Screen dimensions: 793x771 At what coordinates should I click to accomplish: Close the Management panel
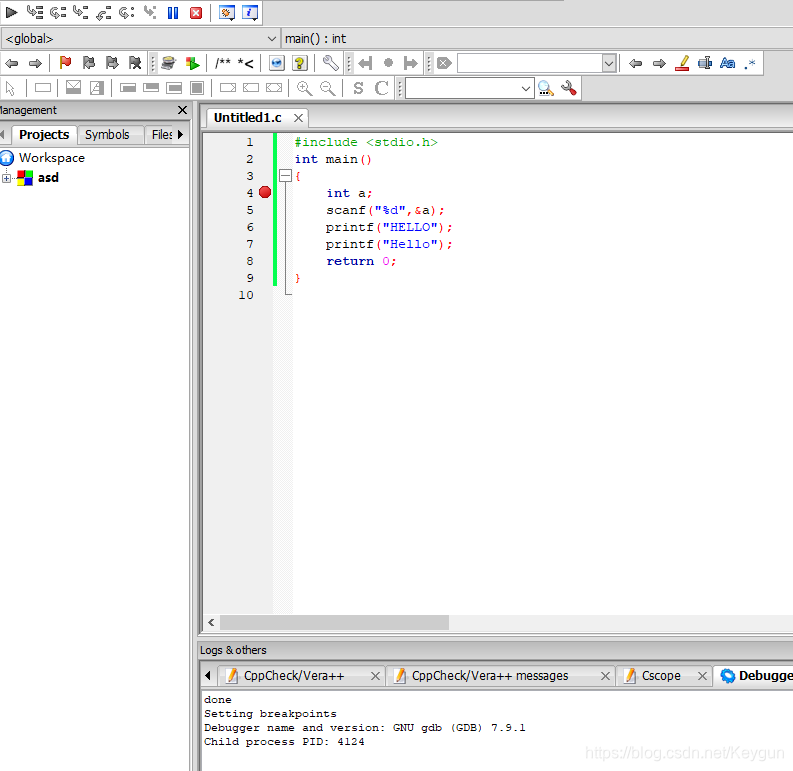[x=183, y=110]
